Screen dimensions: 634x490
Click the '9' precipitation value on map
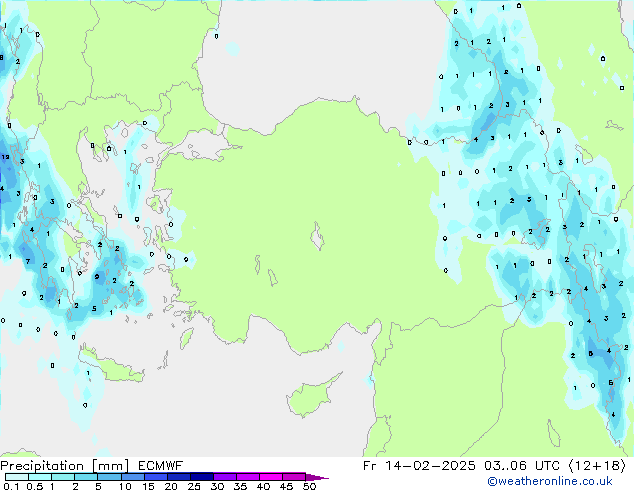pos(97,277)
